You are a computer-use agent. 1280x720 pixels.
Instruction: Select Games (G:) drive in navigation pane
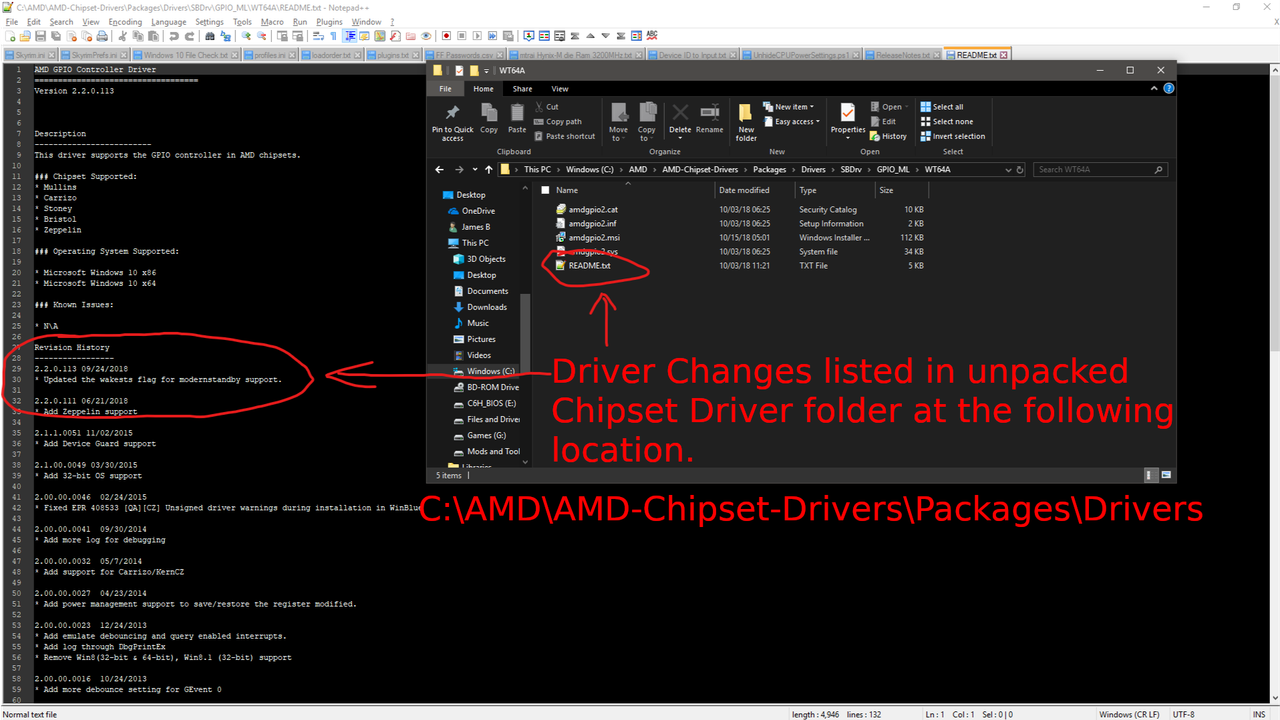486,435
